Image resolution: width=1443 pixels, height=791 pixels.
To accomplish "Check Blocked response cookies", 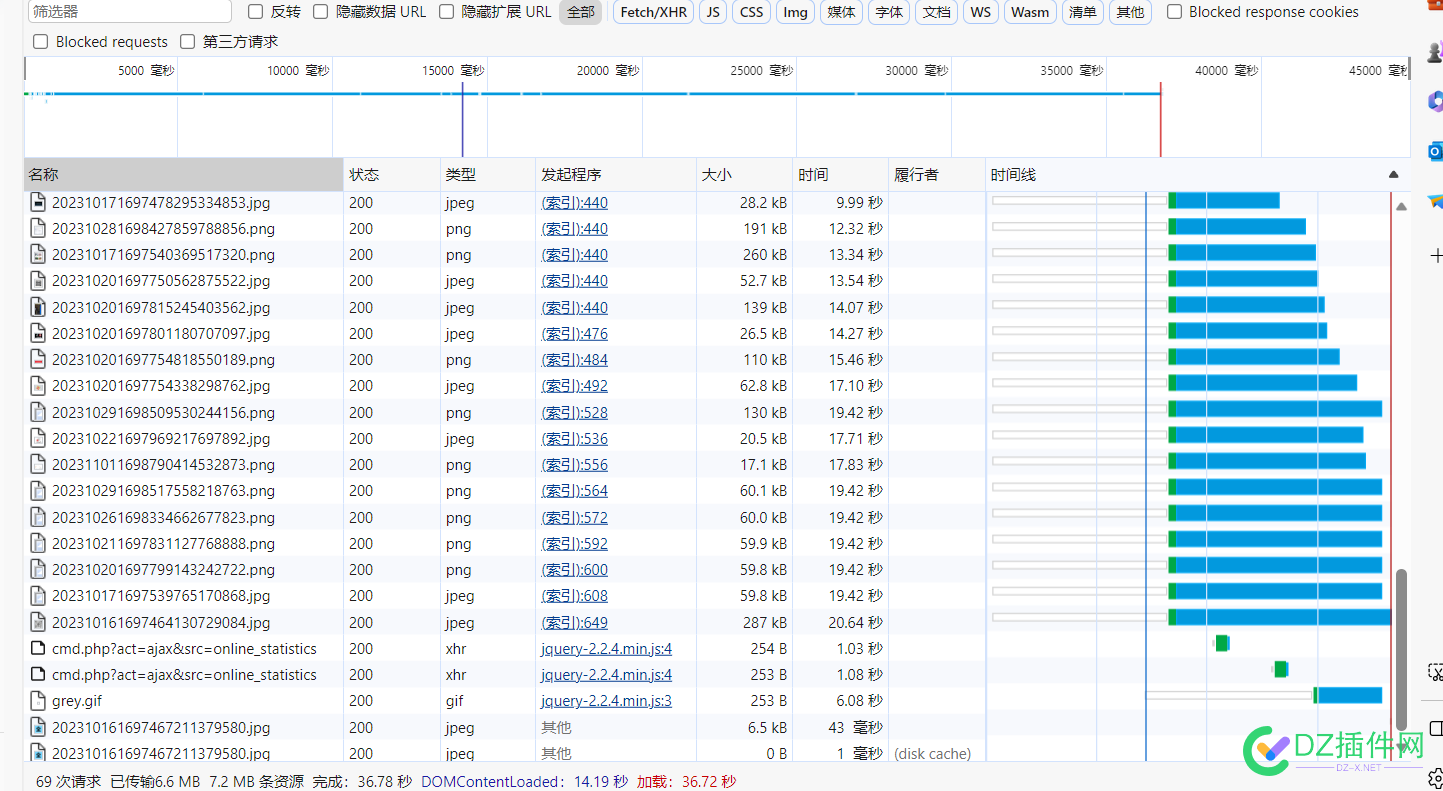I will [x=1175, y=12].
